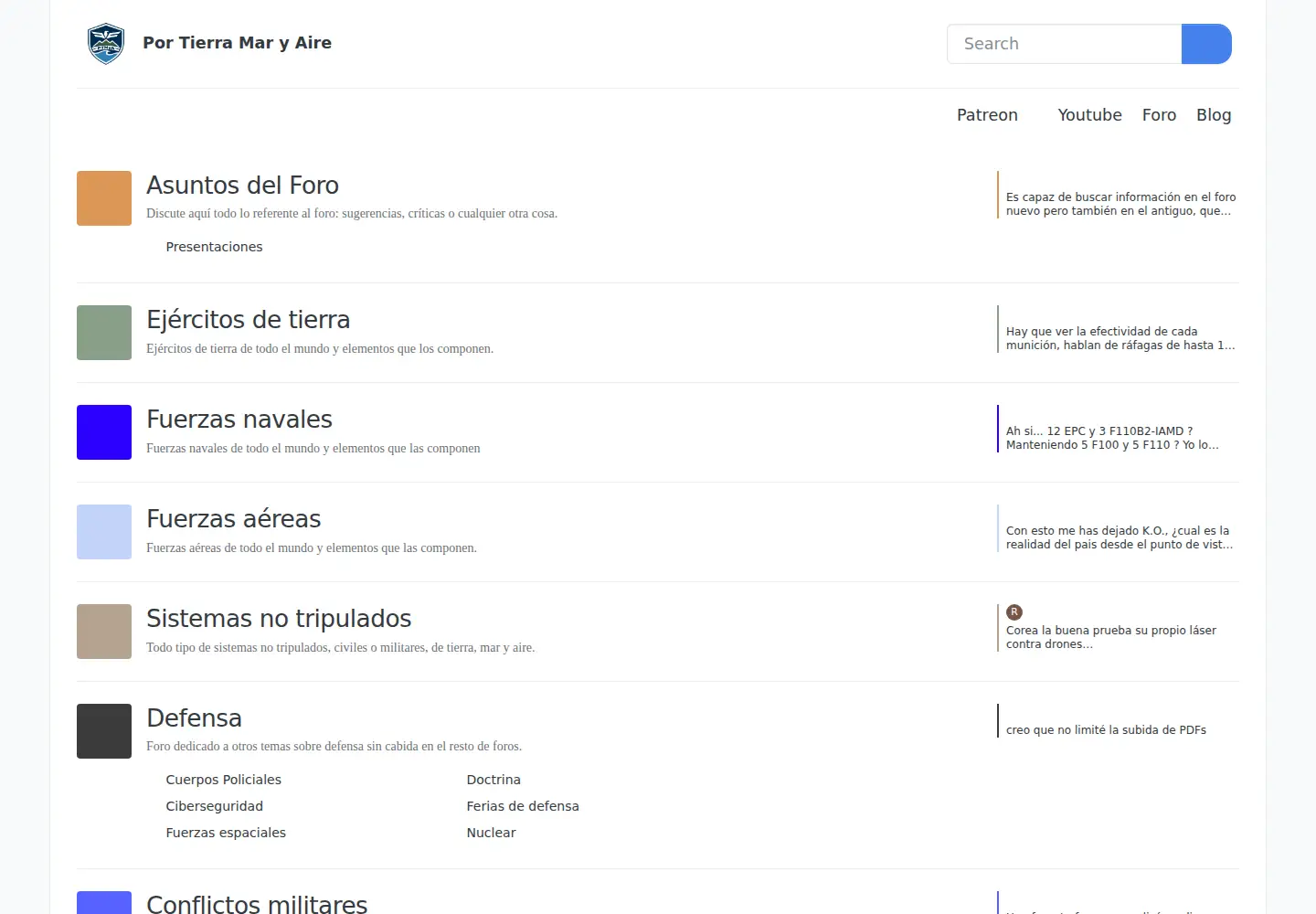Open the Ciberseguridad subforum

(x=214, y=806)
